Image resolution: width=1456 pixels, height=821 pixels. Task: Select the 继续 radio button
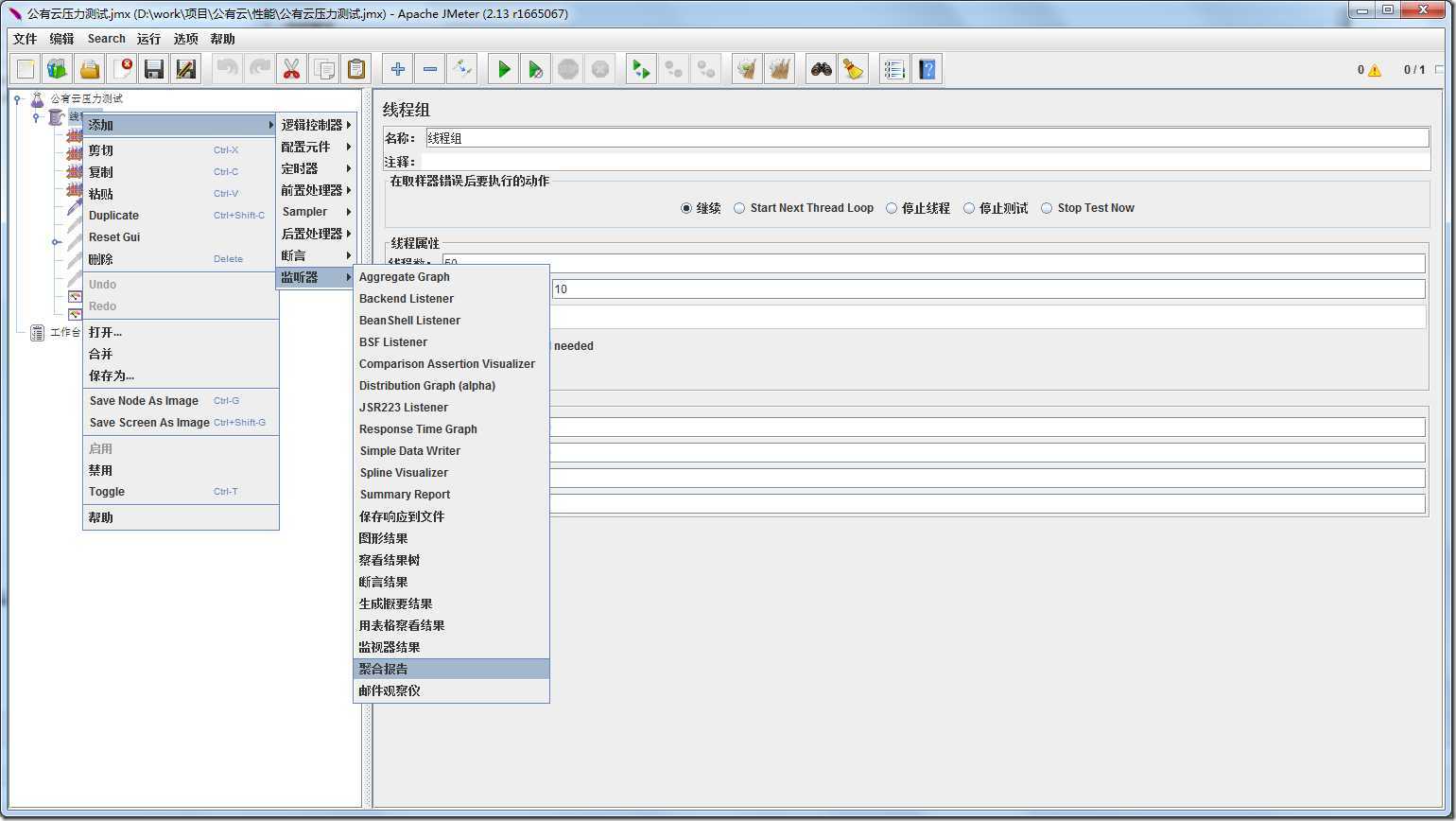(686, 208)
